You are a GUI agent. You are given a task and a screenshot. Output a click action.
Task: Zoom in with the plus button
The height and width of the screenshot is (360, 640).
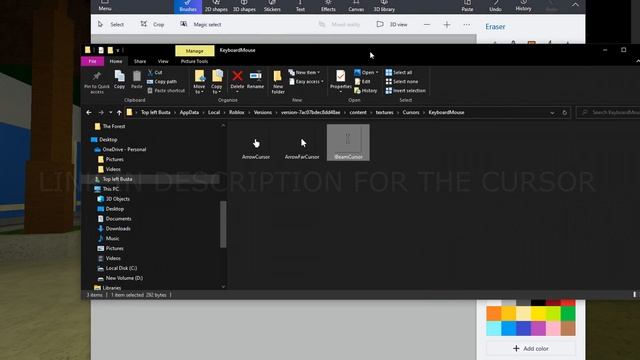[447, 24]
